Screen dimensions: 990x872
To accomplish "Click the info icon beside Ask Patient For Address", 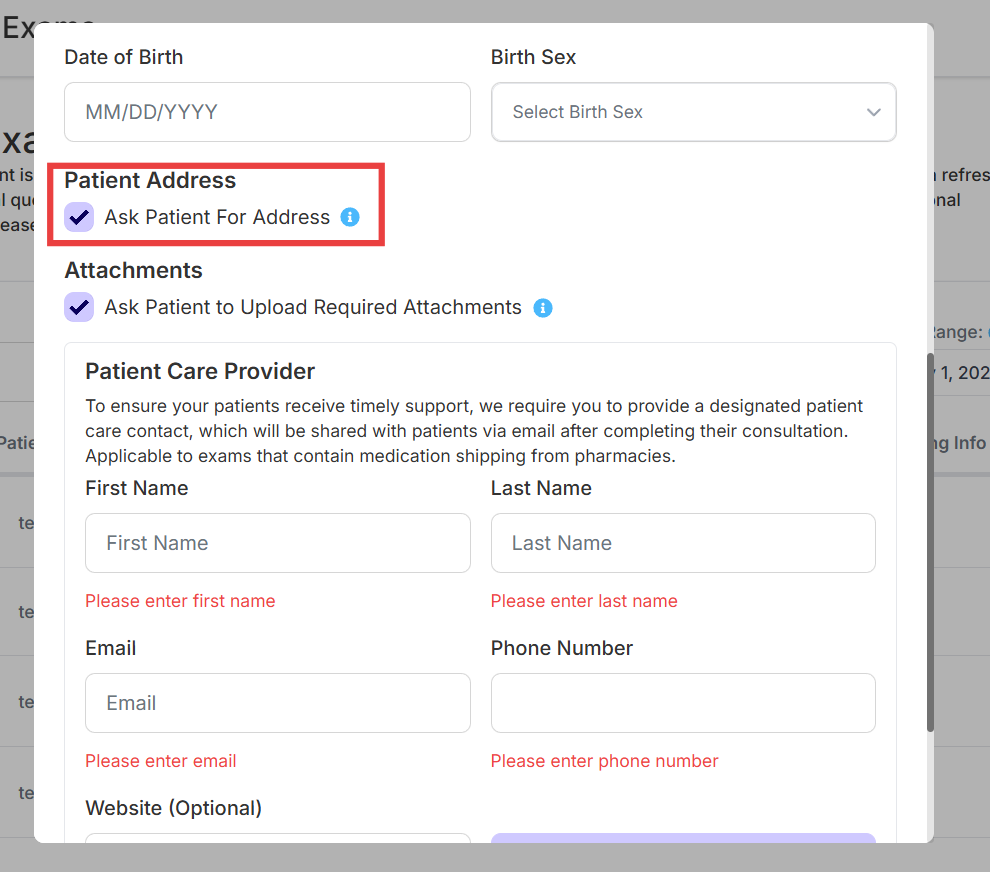I will coord(350,217).
